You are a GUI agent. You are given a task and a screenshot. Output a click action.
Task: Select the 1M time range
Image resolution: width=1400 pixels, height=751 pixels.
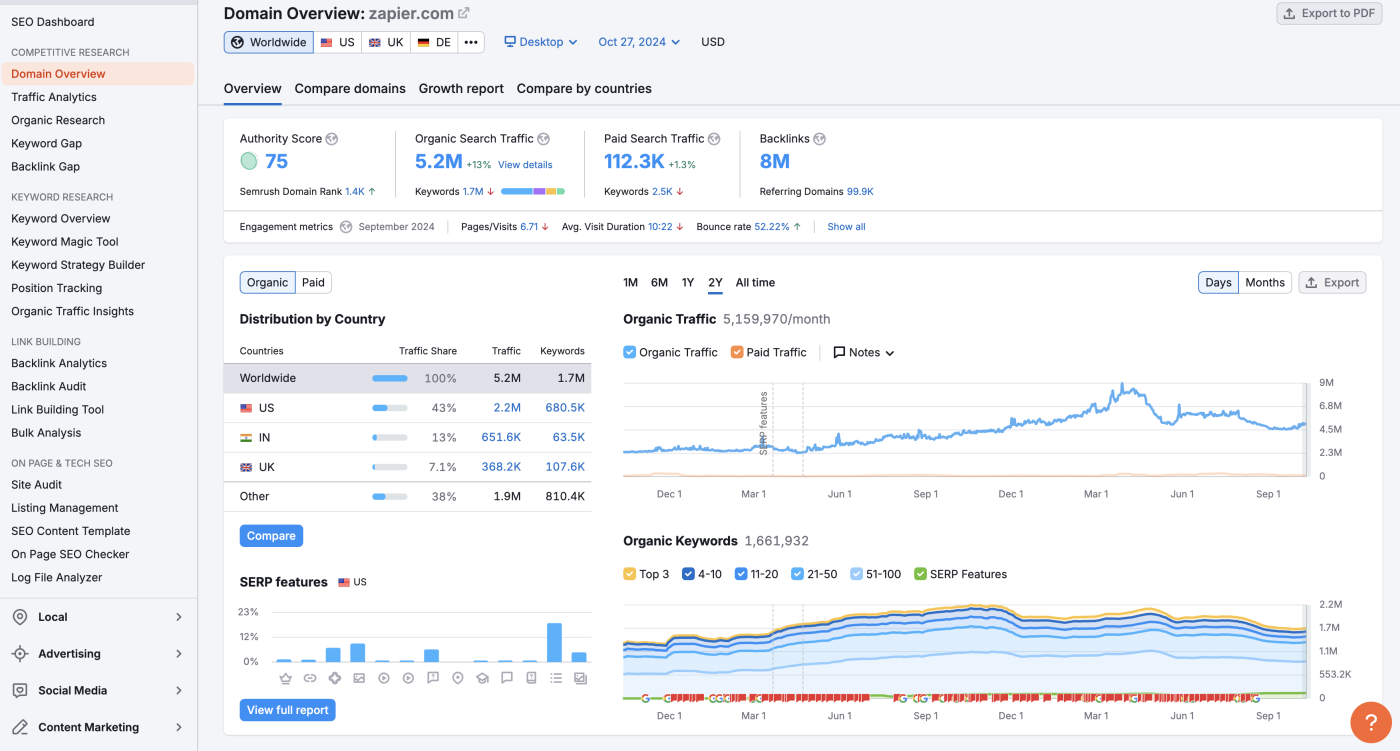click(x=630, y=283)
